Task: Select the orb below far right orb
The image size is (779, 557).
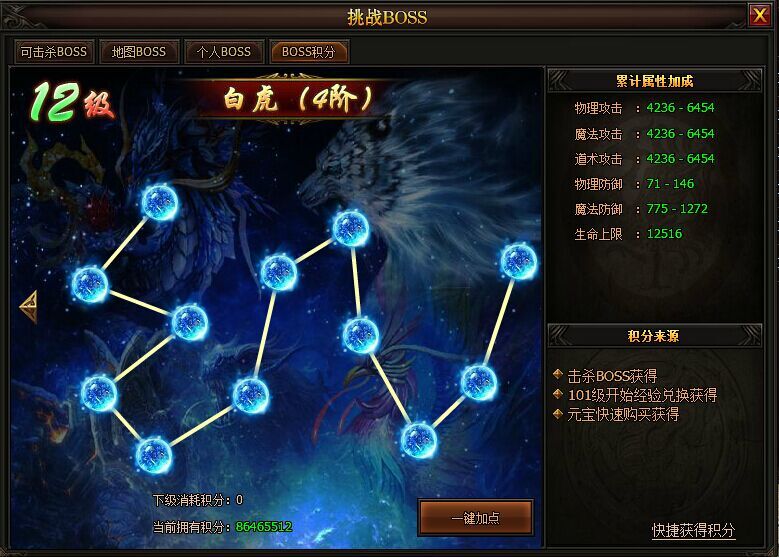Action: (x=478, y=383)
